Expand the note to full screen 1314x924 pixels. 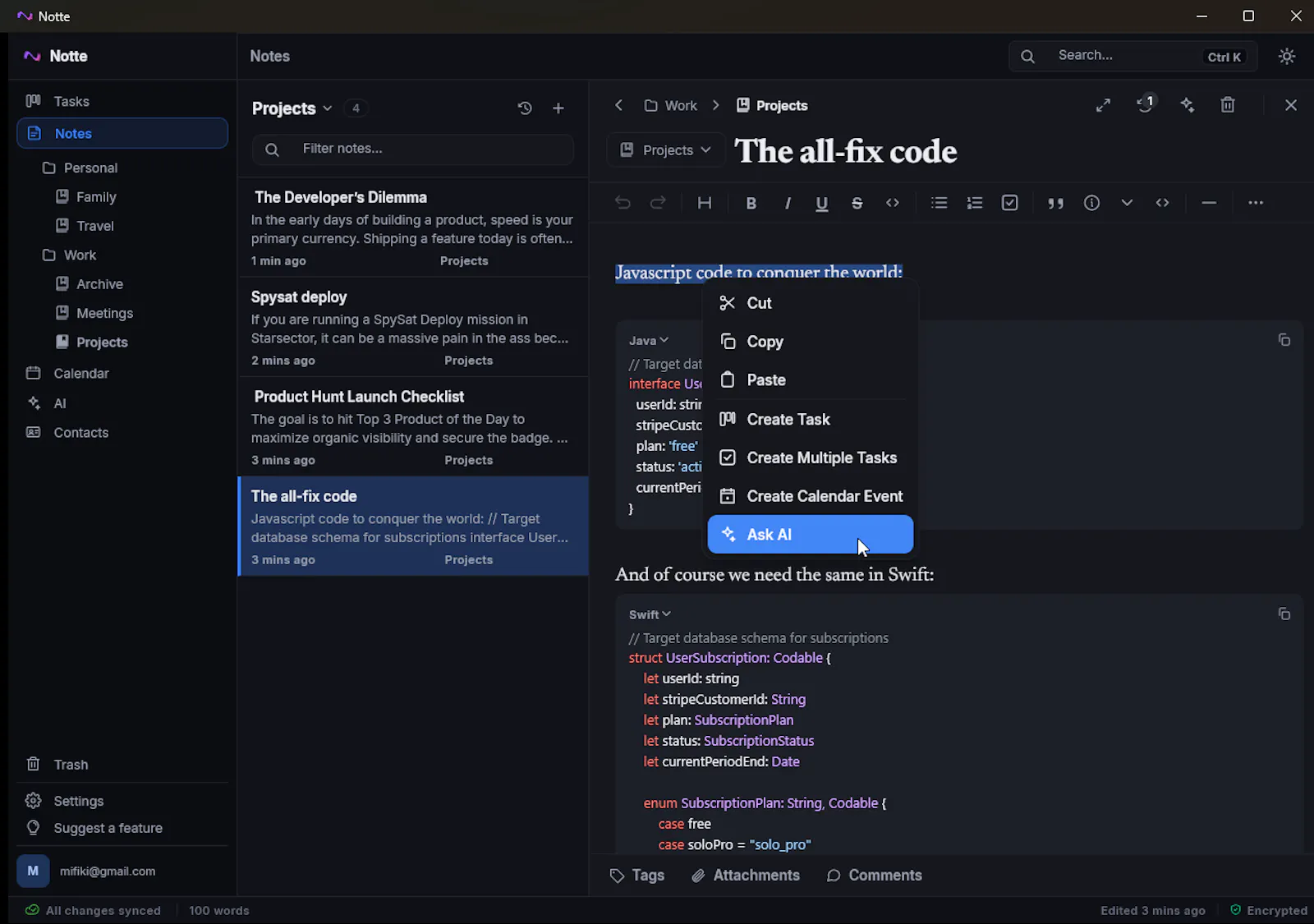(1103, 105)
